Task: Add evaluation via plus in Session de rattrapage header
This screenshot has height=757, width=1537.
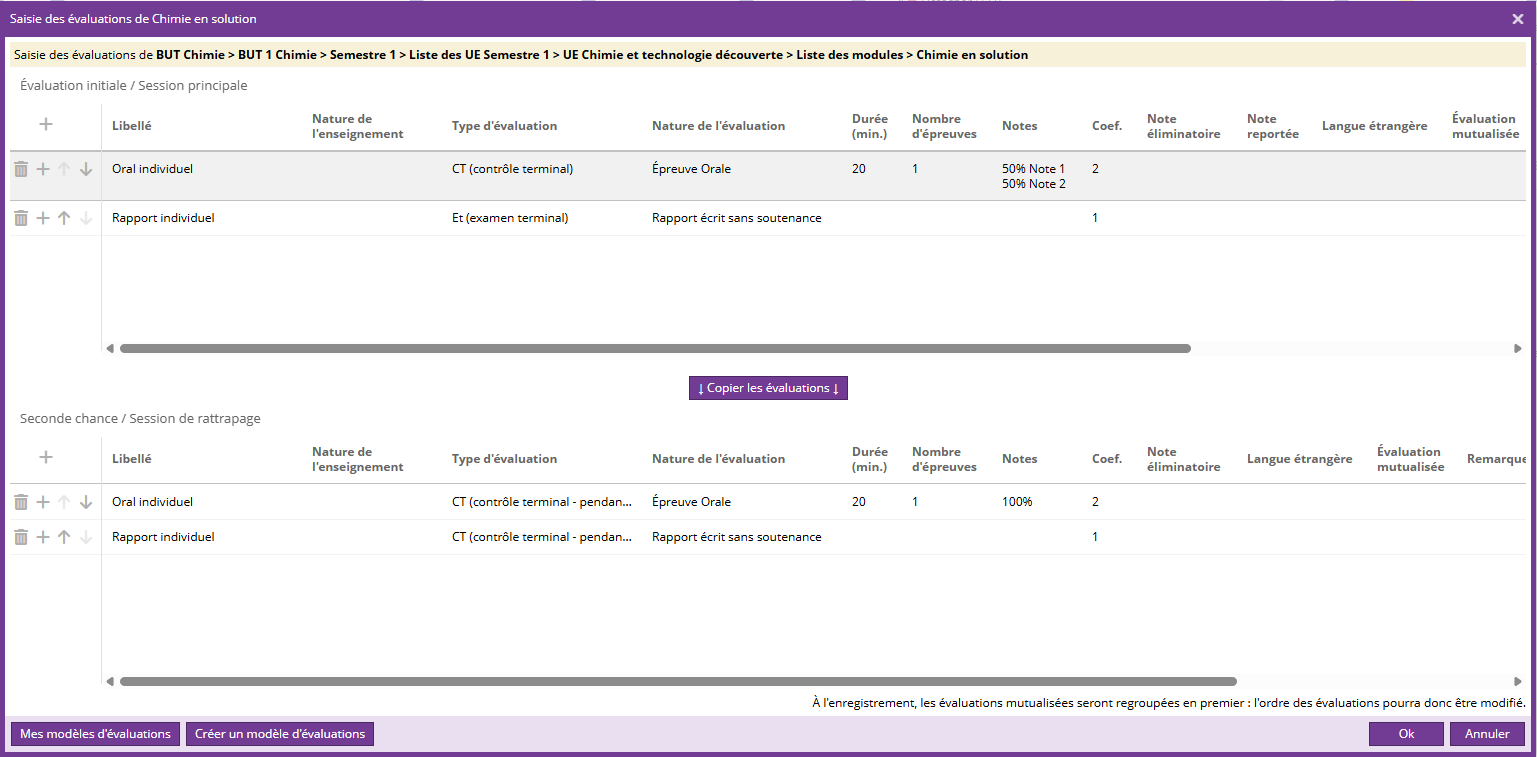Action: click(46, 457)
